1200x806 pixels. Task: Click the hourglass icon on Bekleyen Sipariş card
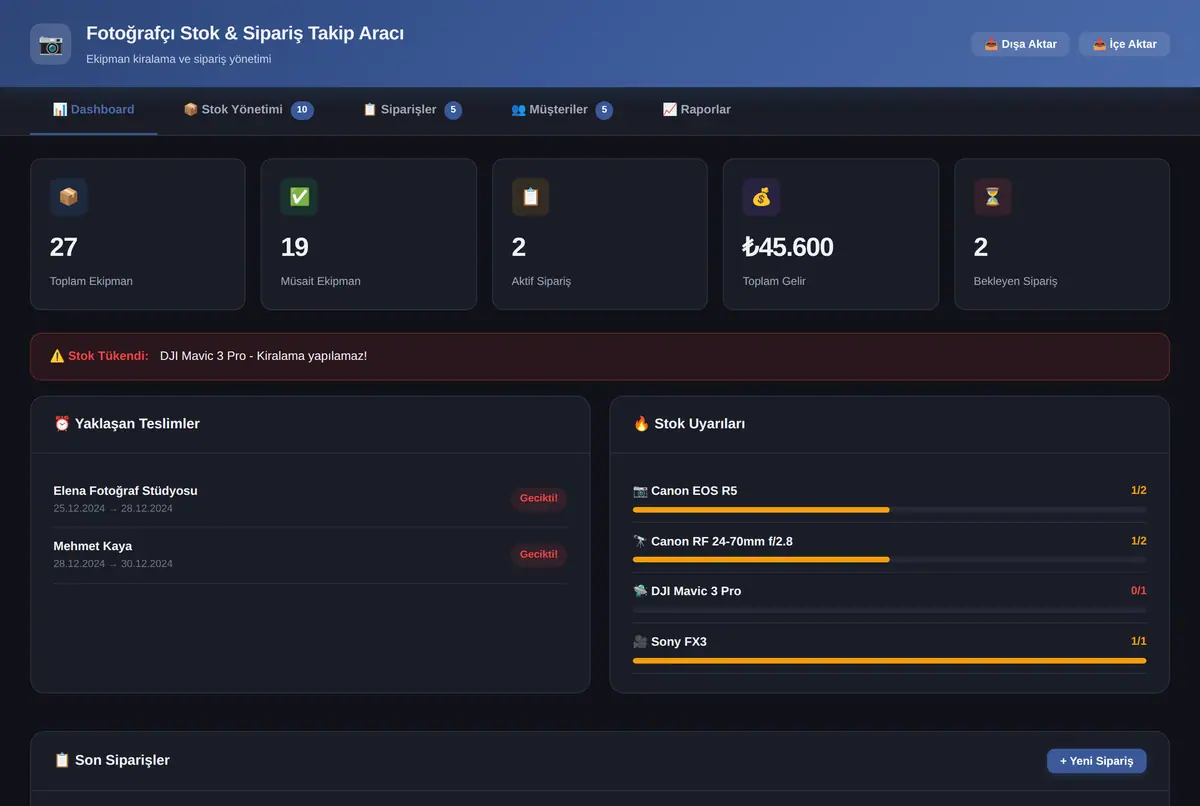[992, 197]
